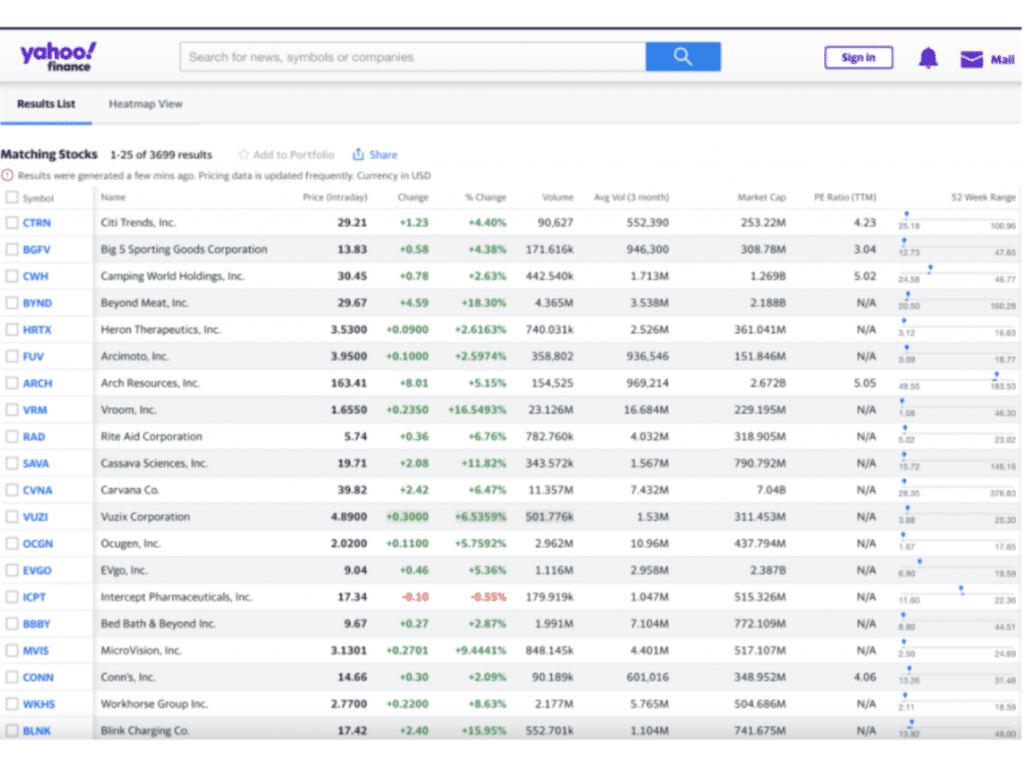The image size is (1024, 764).
Task: Open the MVIS ticker link
Action: (x=36, y=650)
